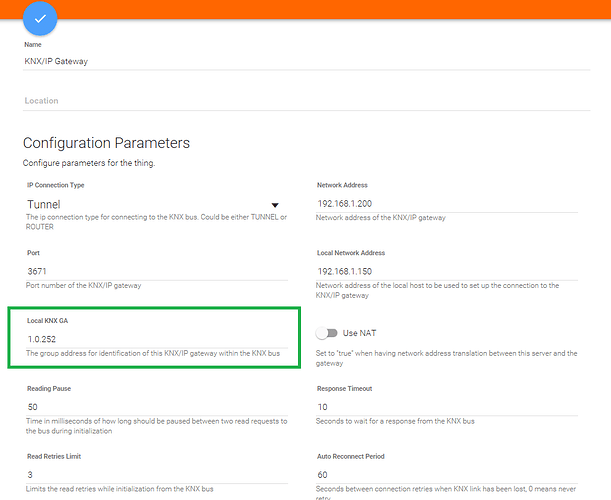611x500 pixels.
Task: Click the Auto Reconnect Period field showing 60
Action: coord(450,475)
